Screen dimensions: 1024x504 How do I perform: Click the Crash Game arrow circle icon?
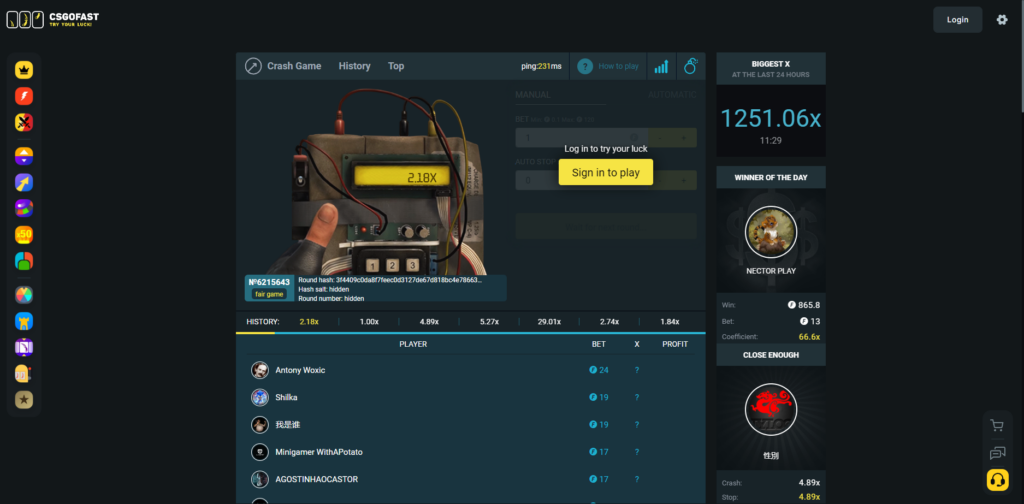pyautogui.click(x=253, y=66)
